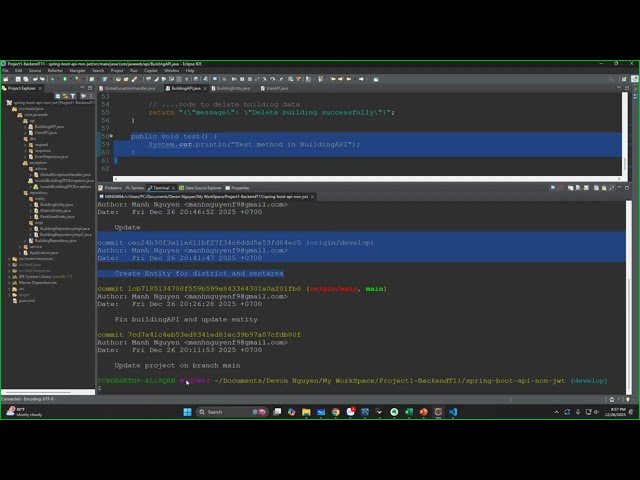
Task: Click the Undo arrow in toolbar
Action: (36, 79)
